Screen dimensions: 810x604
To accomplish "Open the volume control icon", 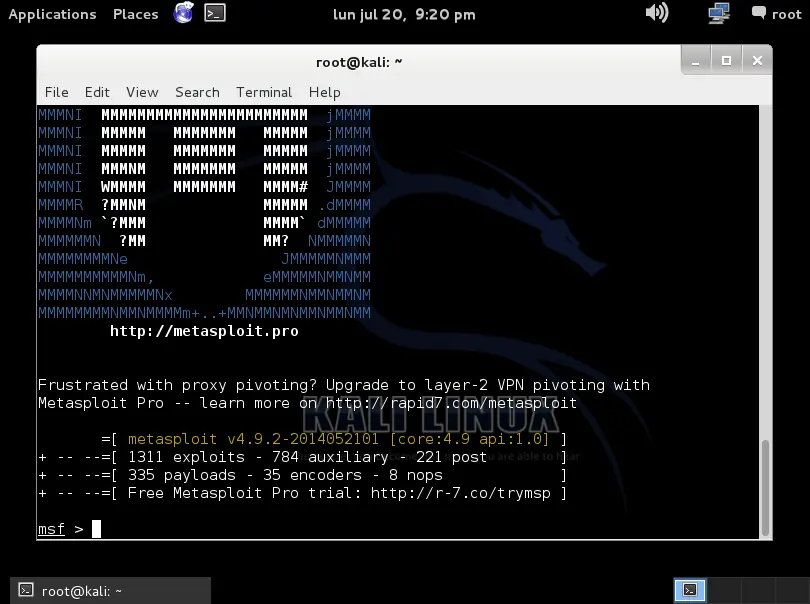I will [657, 13].
